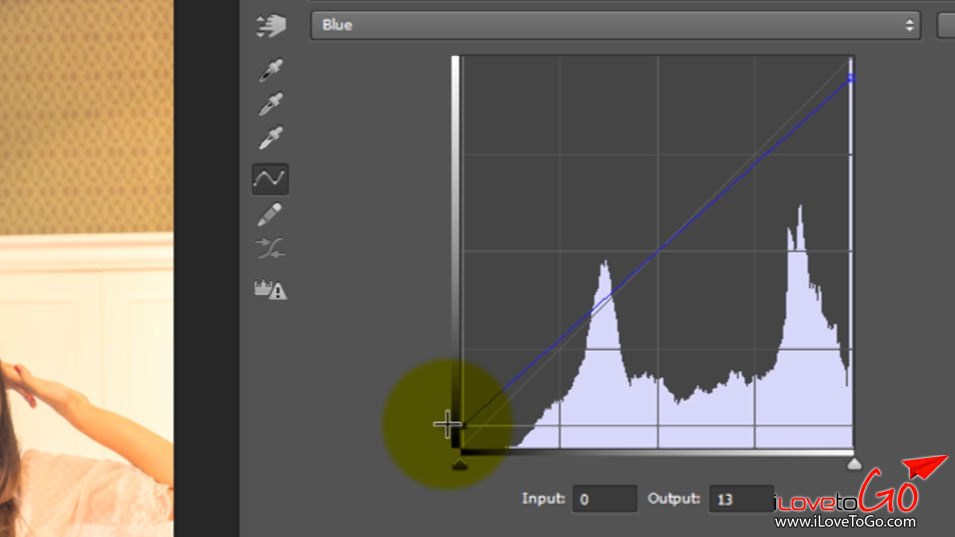Click the histogram warning recalculate icon

pos(270,289)
